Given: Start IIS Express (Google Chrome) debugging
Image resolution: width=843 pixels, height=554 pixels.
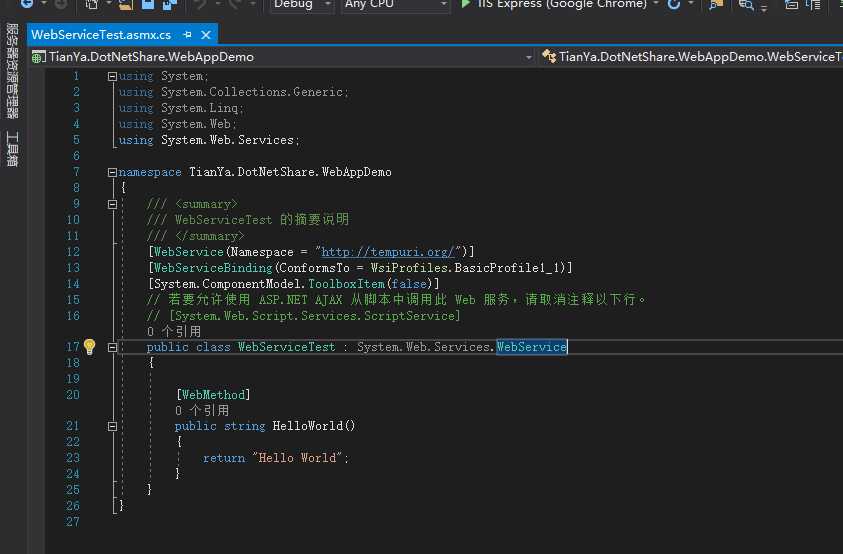Looking at the screenshot, I should click(554, 4).
